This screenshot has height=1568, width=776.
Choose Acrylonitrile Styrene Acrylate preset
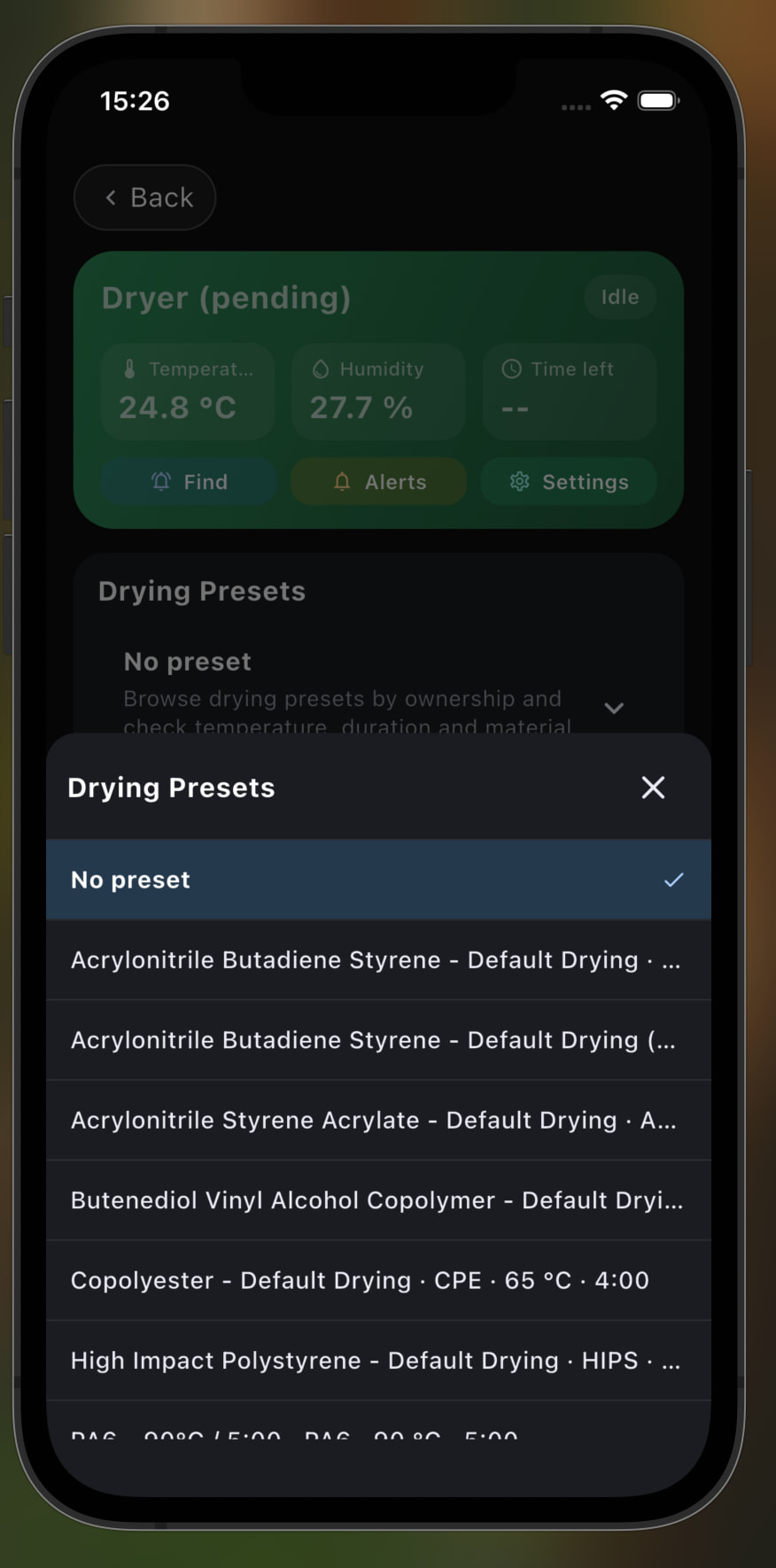[x=376, y=1121]
